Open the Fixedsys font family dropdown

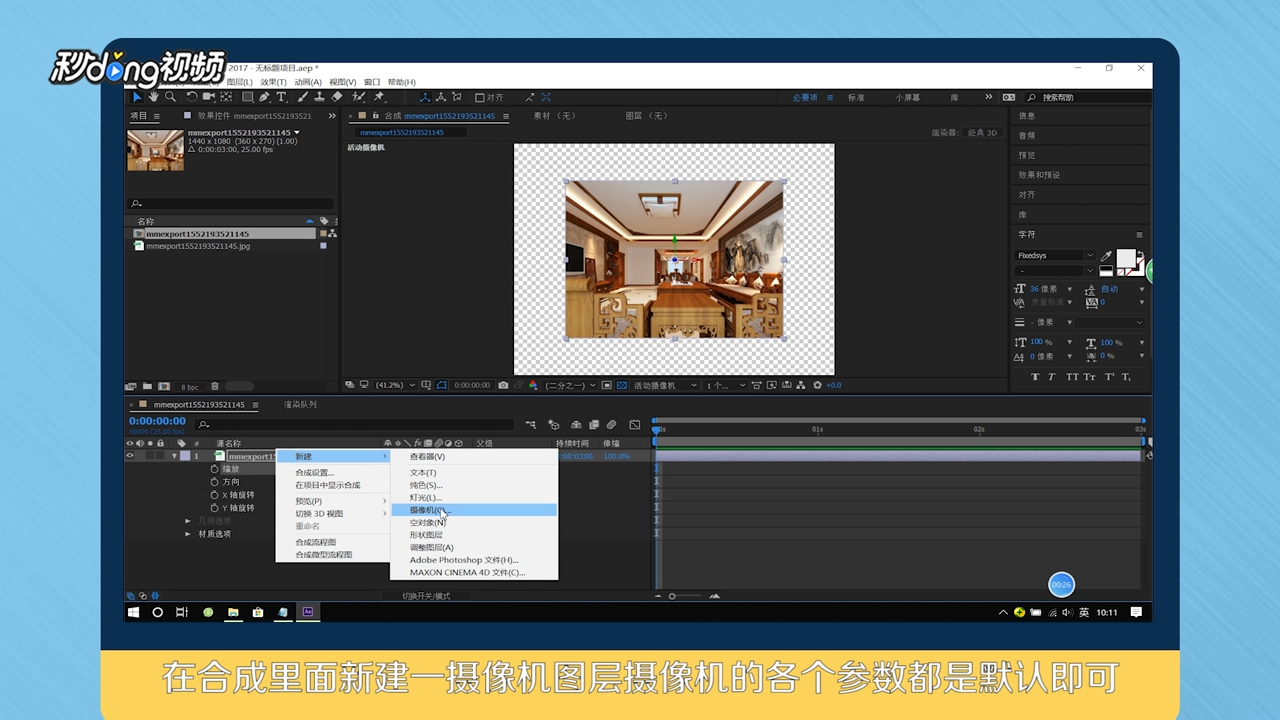[x=1055, y=256]
